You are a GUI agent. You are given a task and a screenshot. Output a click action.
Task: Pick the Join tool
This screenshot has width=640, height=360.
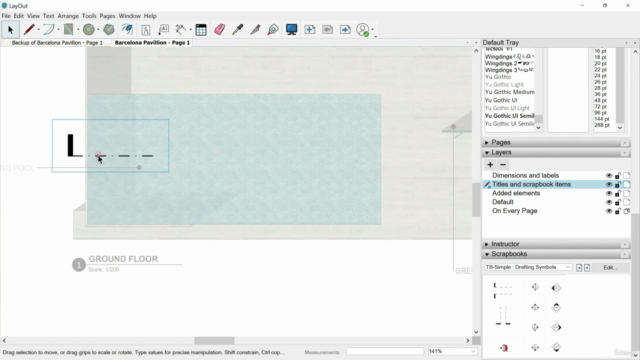(x=273, y=29)
